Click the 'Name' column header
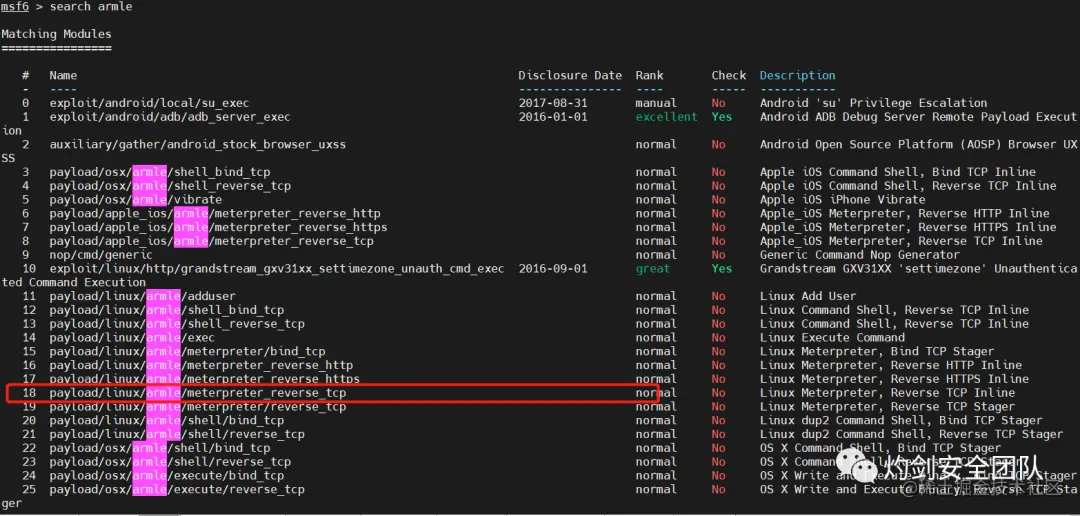Viewport: 1080px width, 516px height. tap(63, 75)
